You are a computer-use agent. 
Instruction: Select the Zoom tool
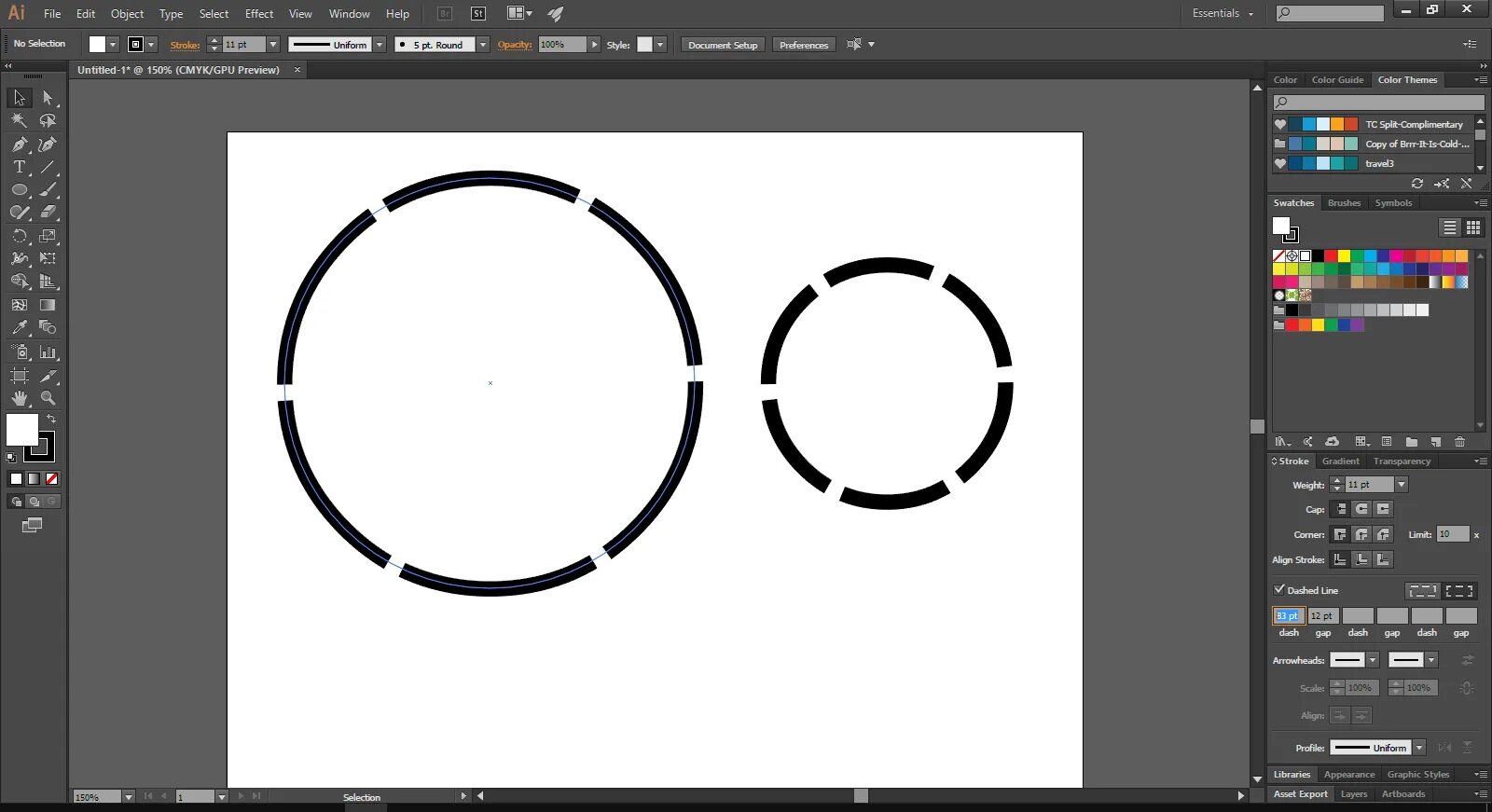click(x=48, y=398)
